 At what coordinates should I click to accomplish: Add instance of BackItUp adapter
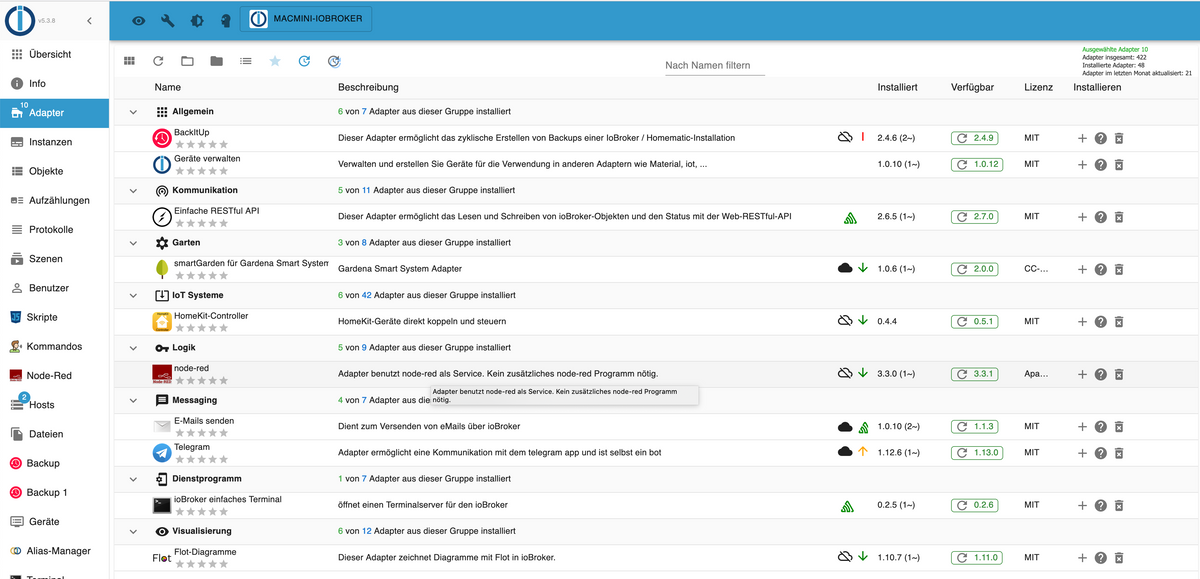1082,138
